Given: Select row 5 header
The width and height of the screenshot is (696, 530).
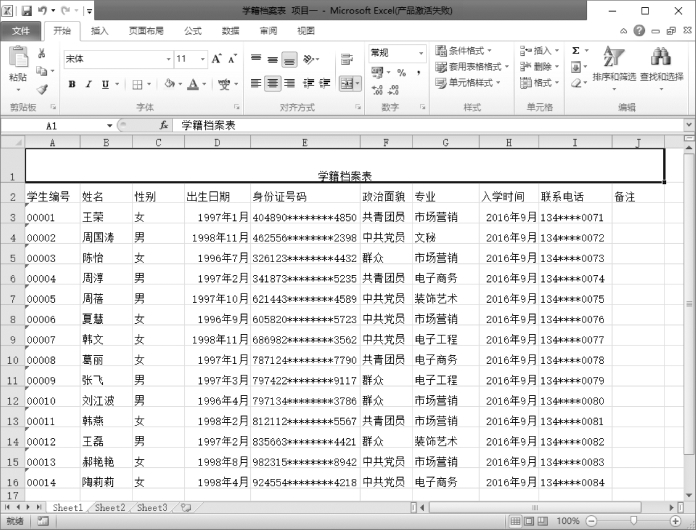Looking at the screenshot, I should (x=12, y=258).
